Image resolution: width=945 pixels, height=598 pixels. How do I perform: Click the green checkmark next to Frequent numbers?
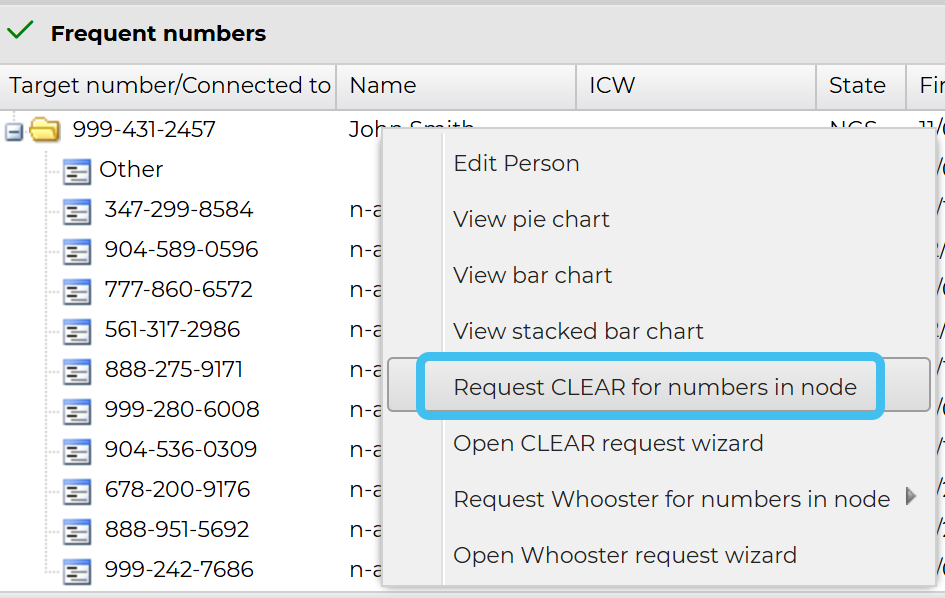point(20,31)
